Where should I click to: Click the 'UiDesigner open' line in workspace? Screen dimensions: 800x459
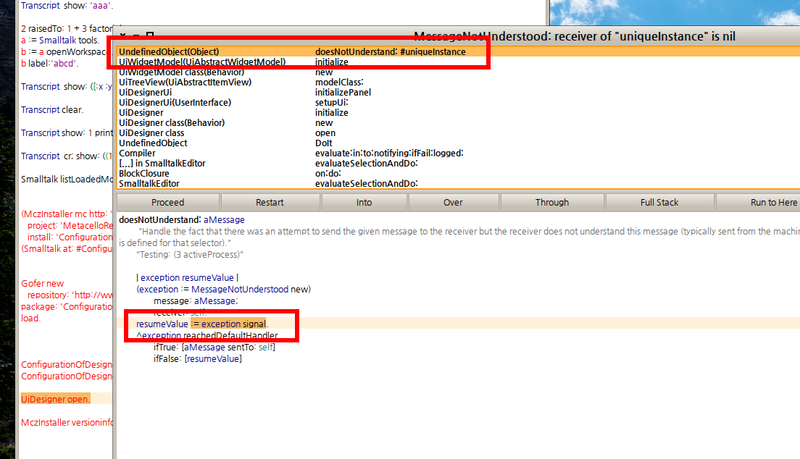coord(55,398)
